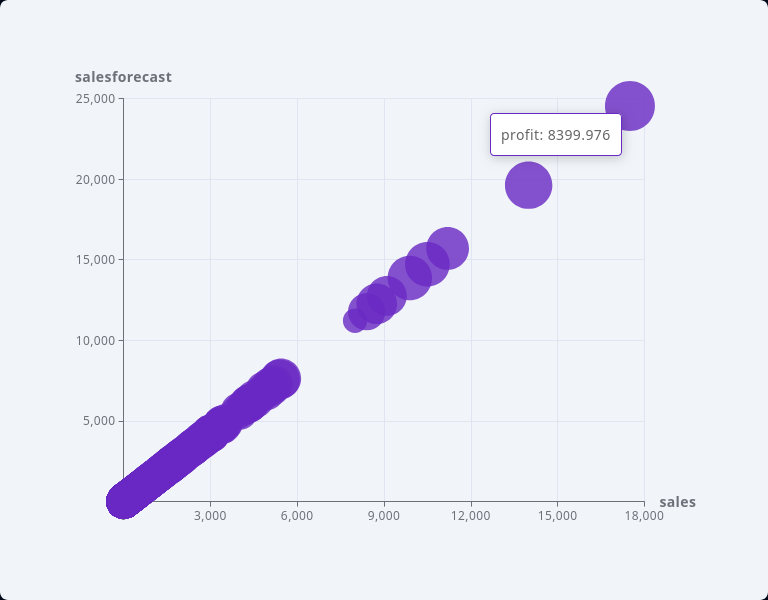This screenshot has width=768, height=600.
Task: Select the 20,000 y-axis tick label
Action: pos(96,180)
